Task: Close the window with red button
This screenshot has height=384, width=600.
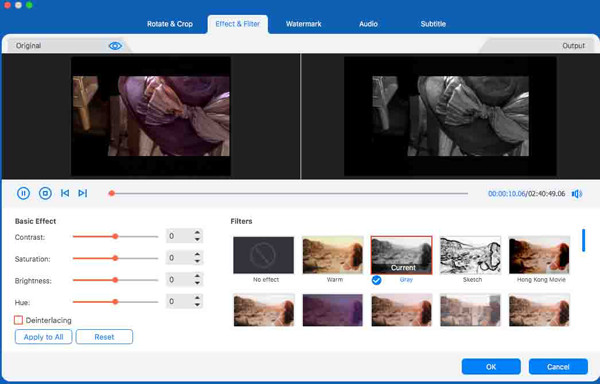Action: [7, 5]
